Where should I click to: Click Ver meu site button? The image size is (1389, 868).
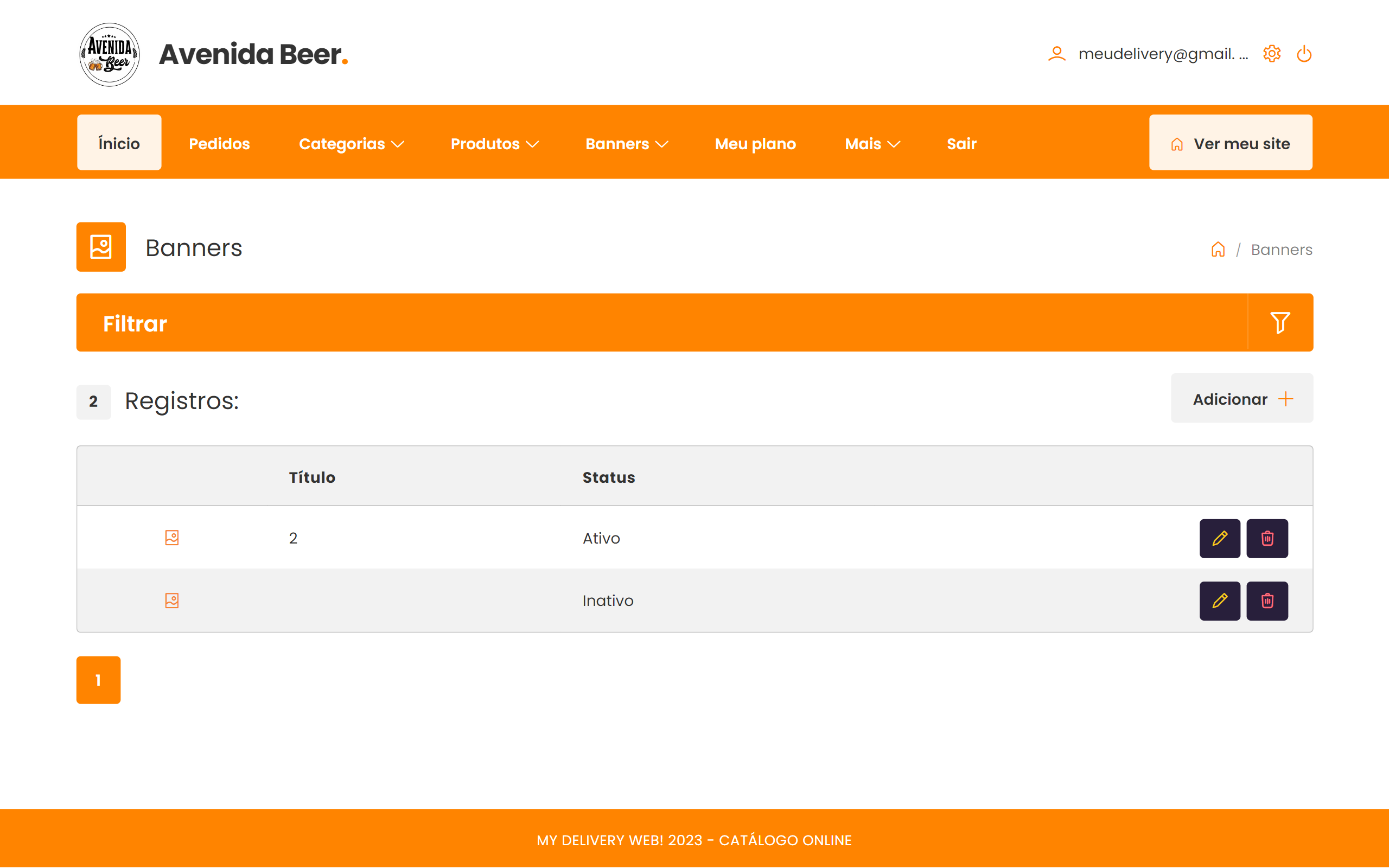(1230, 144)
